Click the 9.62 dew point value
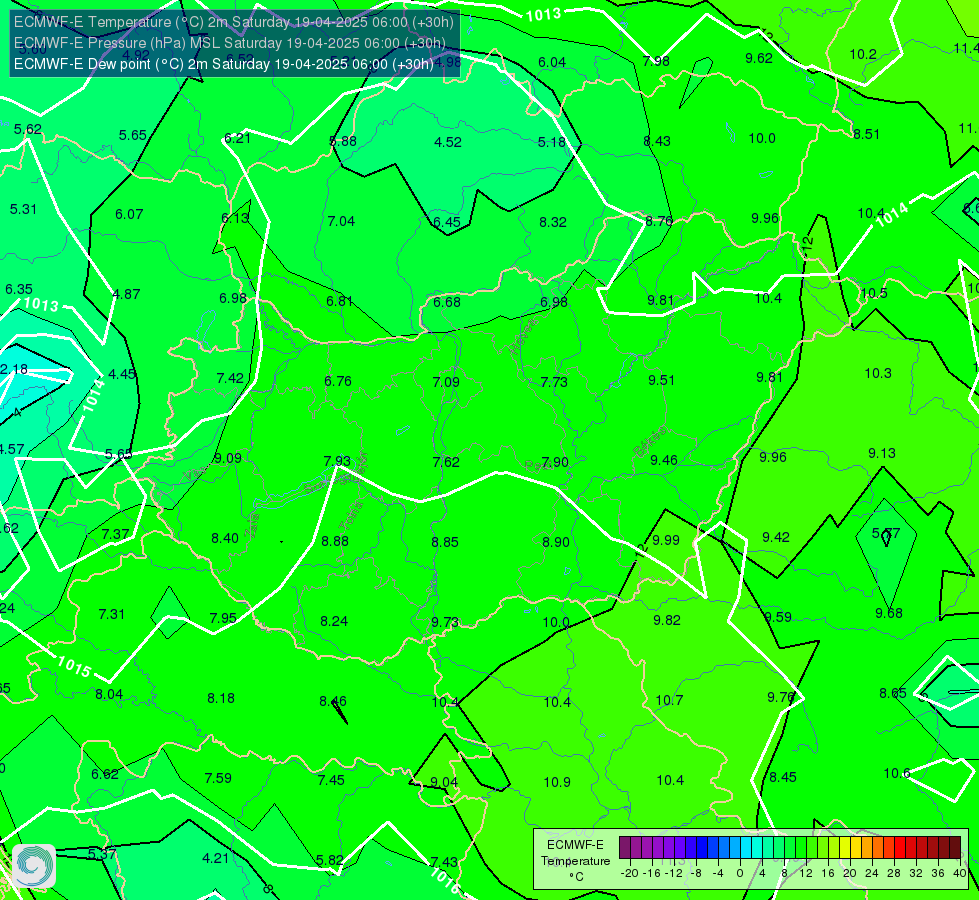 pyautogui.click(x=759, y=58)
